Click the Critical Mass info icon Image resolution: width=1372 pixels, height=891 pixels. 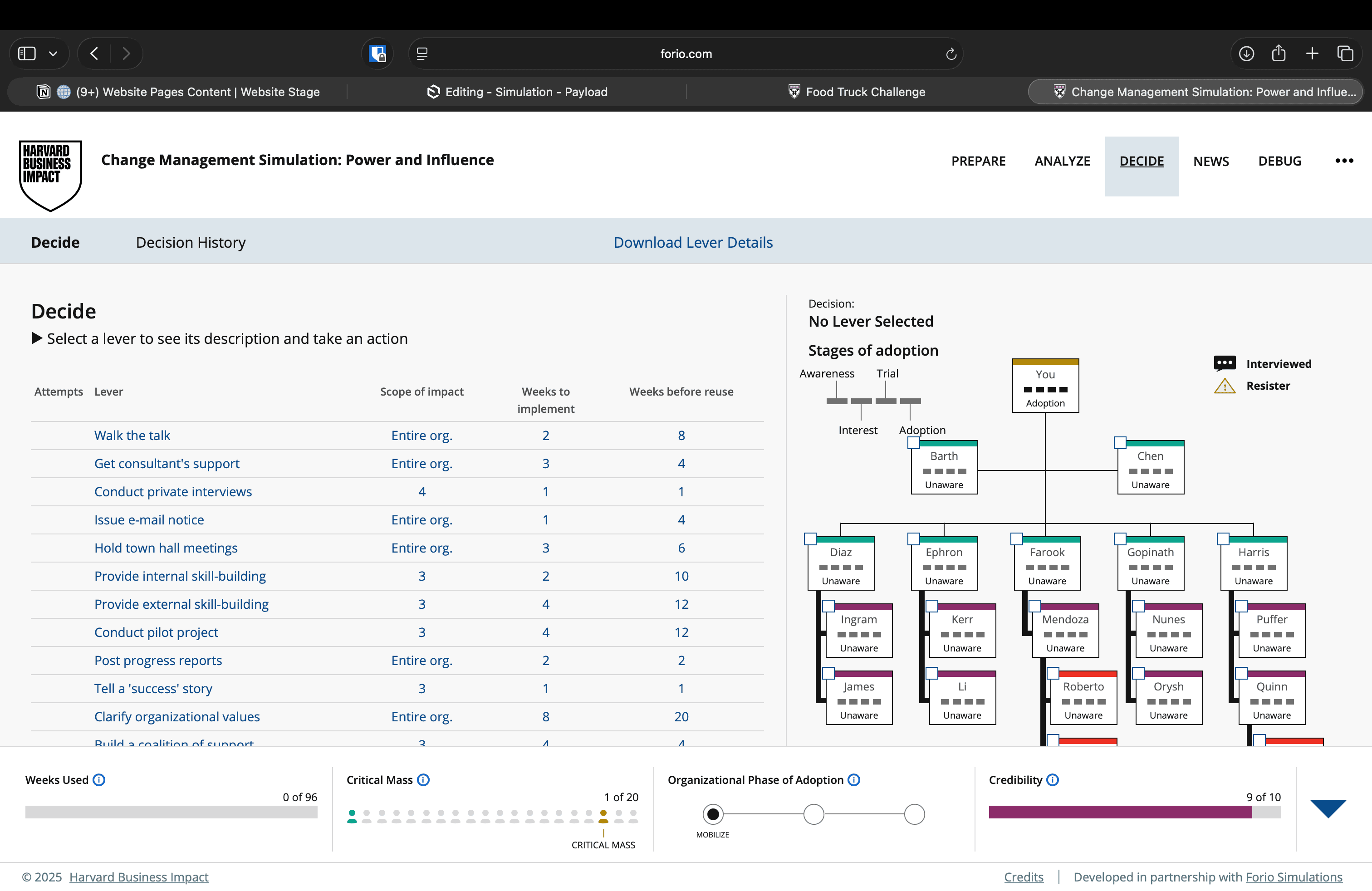(423, 780)
